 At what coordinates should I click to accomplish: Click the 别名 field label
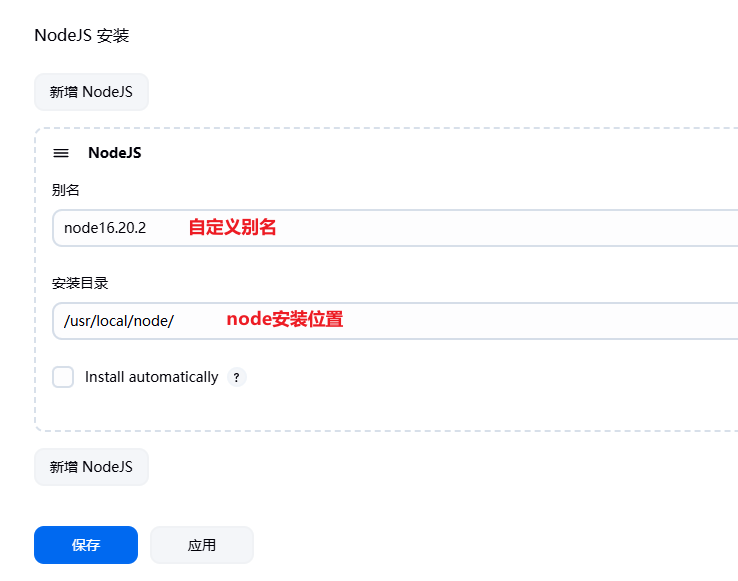click(x=65, y=190)
